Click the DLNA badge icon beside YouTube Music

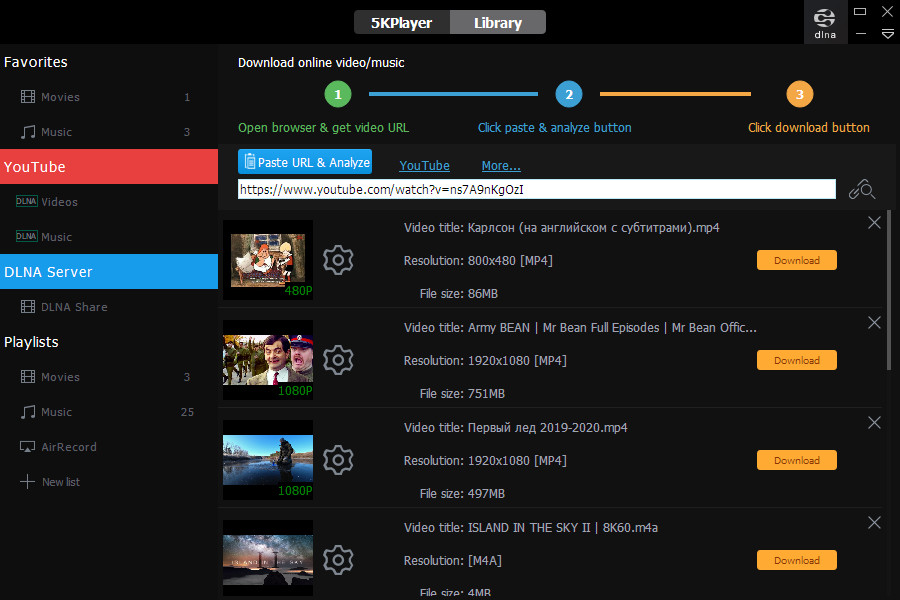[x=26, y=237]
